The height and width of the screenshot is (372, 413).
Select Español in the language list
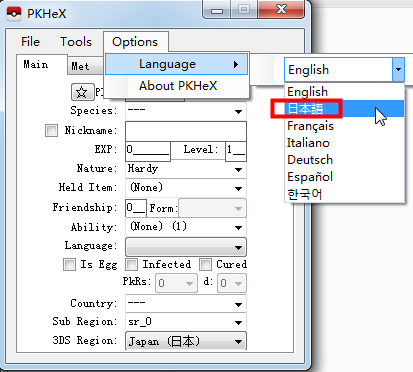[x=345, y=177]
